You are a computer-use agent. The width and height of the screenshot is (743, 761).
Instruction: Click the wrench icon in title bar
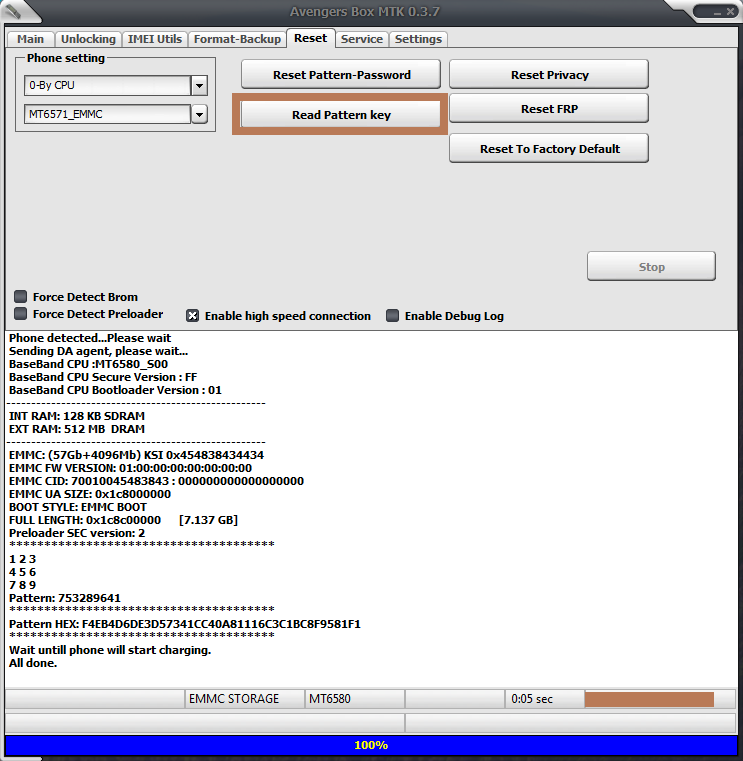[x=13, y=11]
